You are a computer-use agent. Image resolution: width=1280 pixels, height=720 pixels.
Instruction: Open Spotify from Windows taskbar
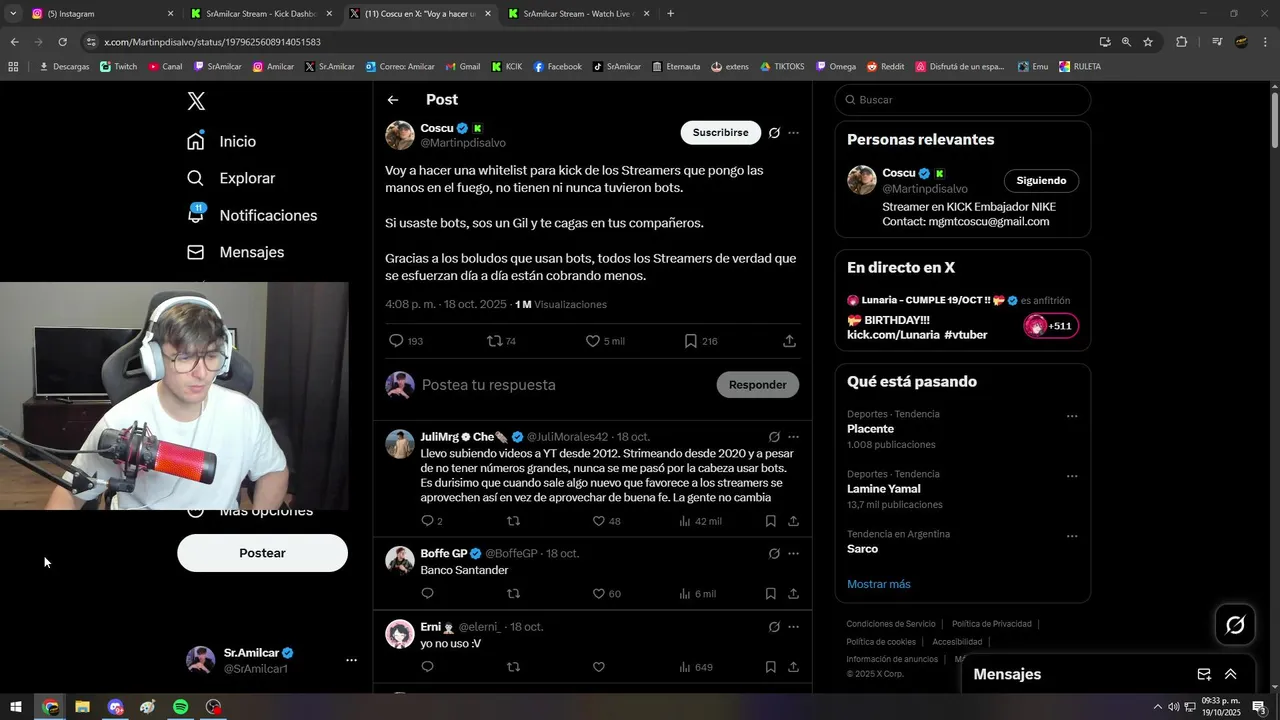(x=180, y=707)
